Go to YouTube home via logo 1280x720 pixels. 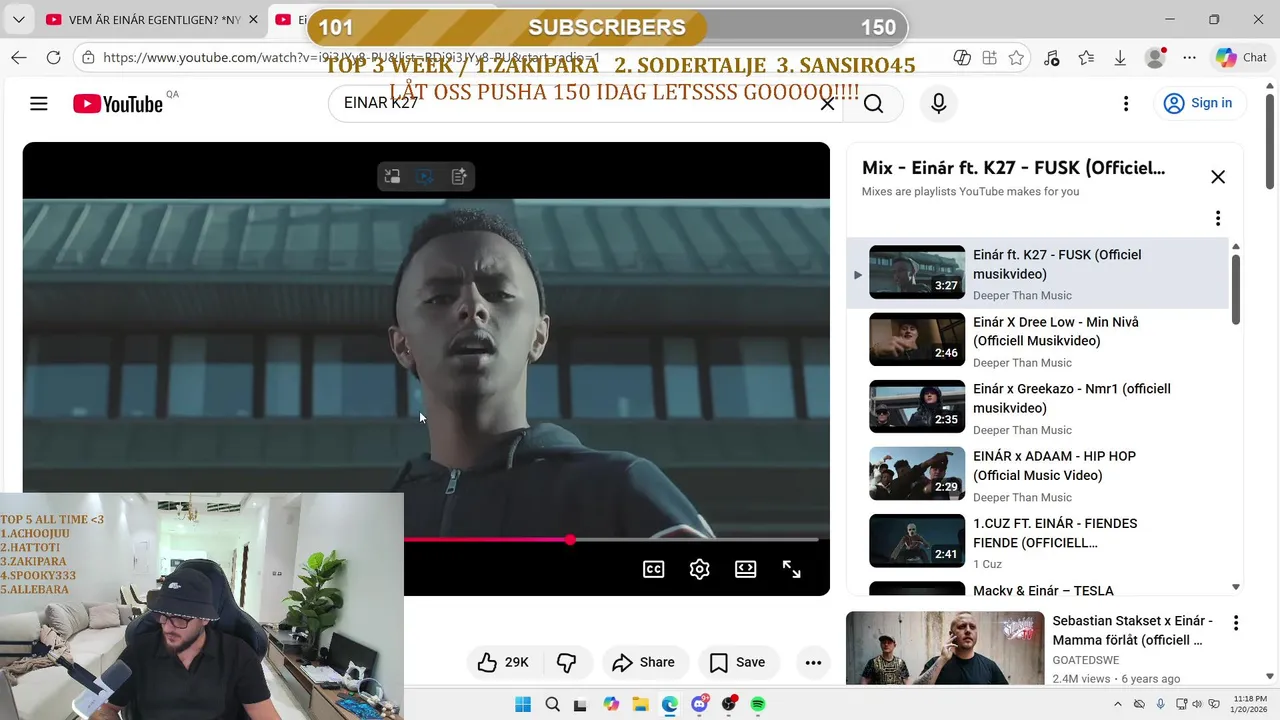point(118,104)
